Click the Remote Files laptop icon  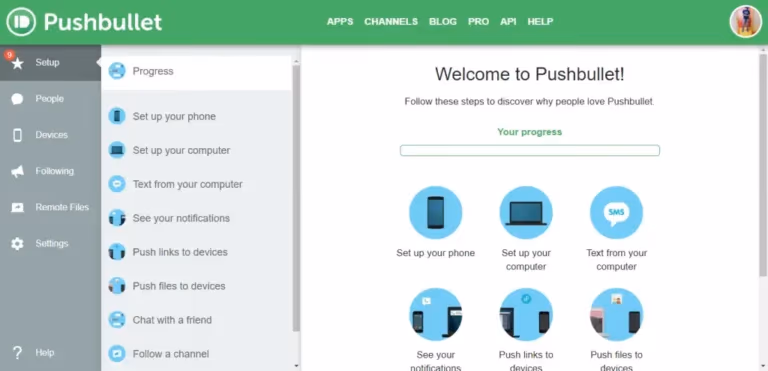coord(17,208)
